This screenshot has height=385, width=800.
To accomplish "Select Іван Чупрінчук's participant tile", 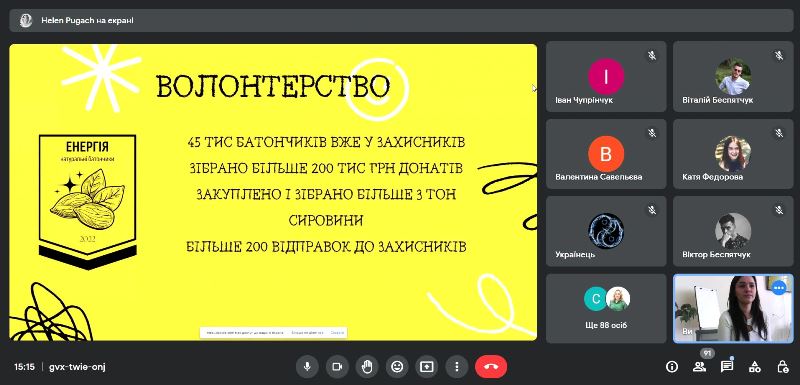I will (606, 76).
